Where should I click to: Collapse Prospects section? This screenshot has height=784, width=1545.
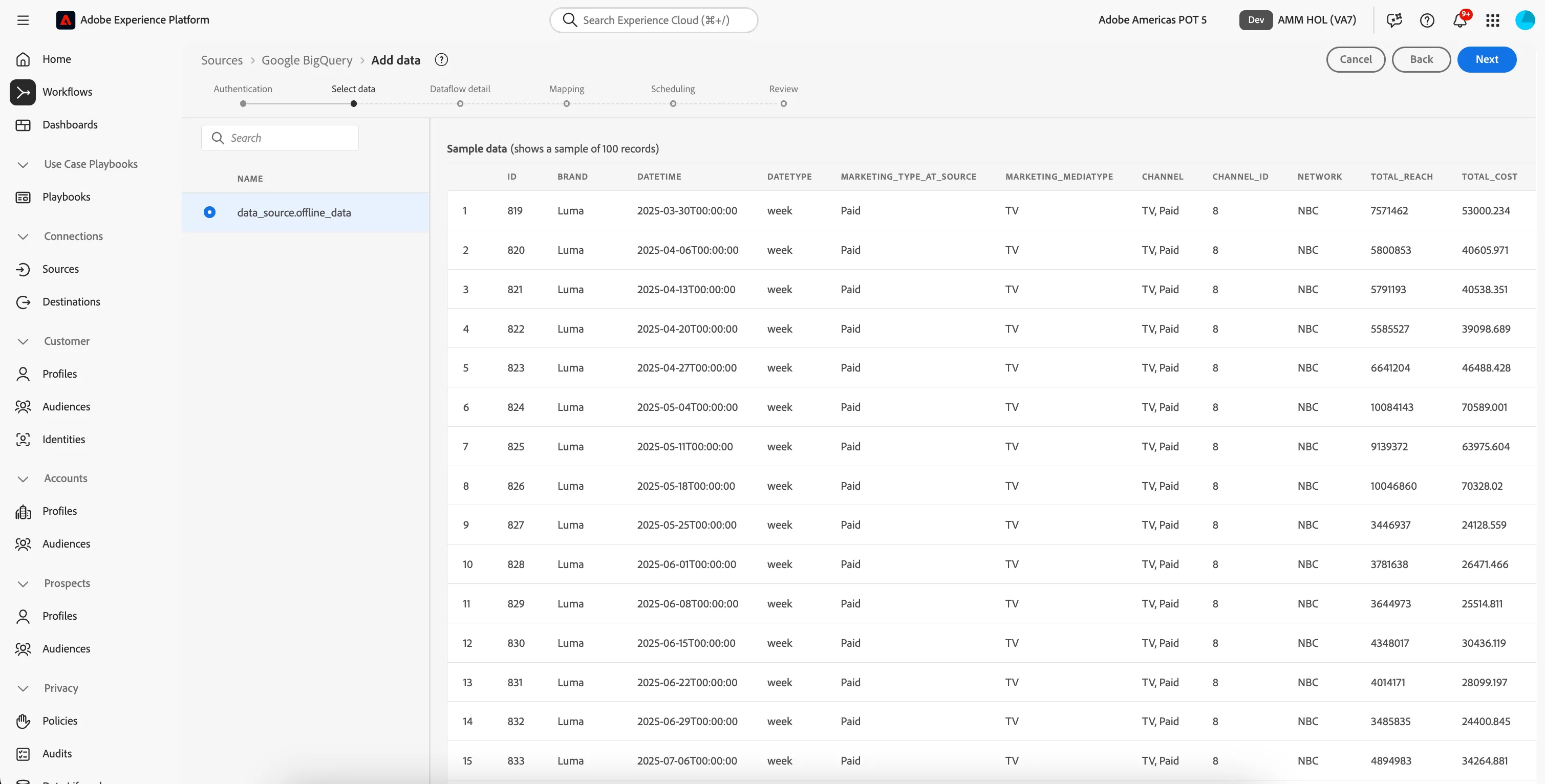click(23, 583)
